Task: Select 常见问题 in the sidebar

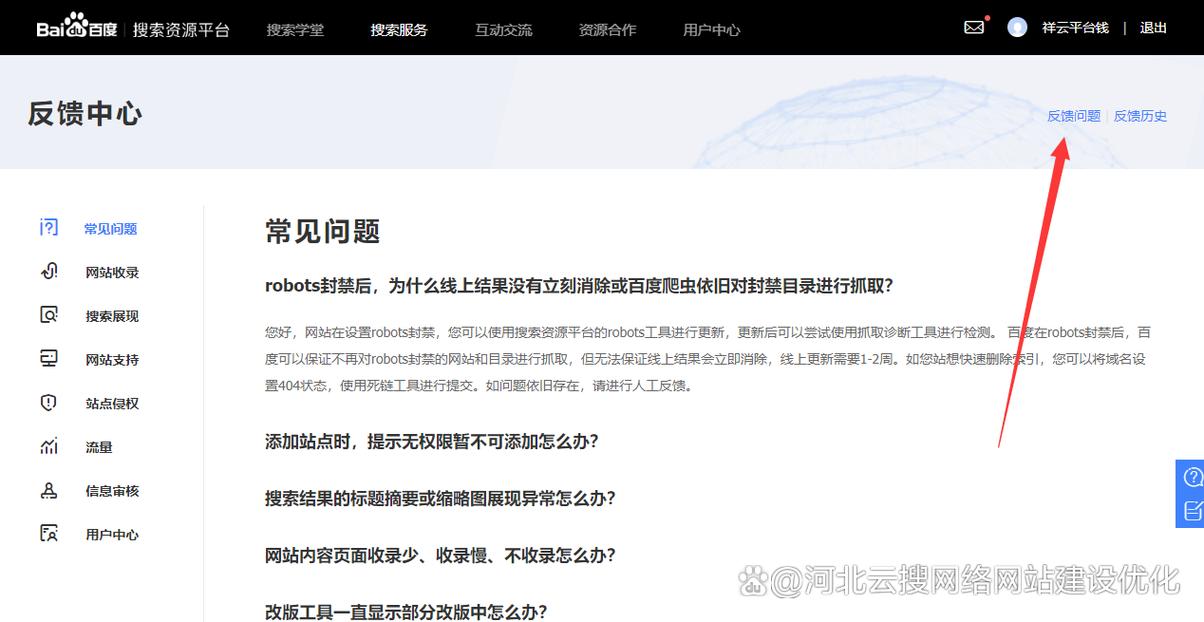Action: click(x=111, y=229)
